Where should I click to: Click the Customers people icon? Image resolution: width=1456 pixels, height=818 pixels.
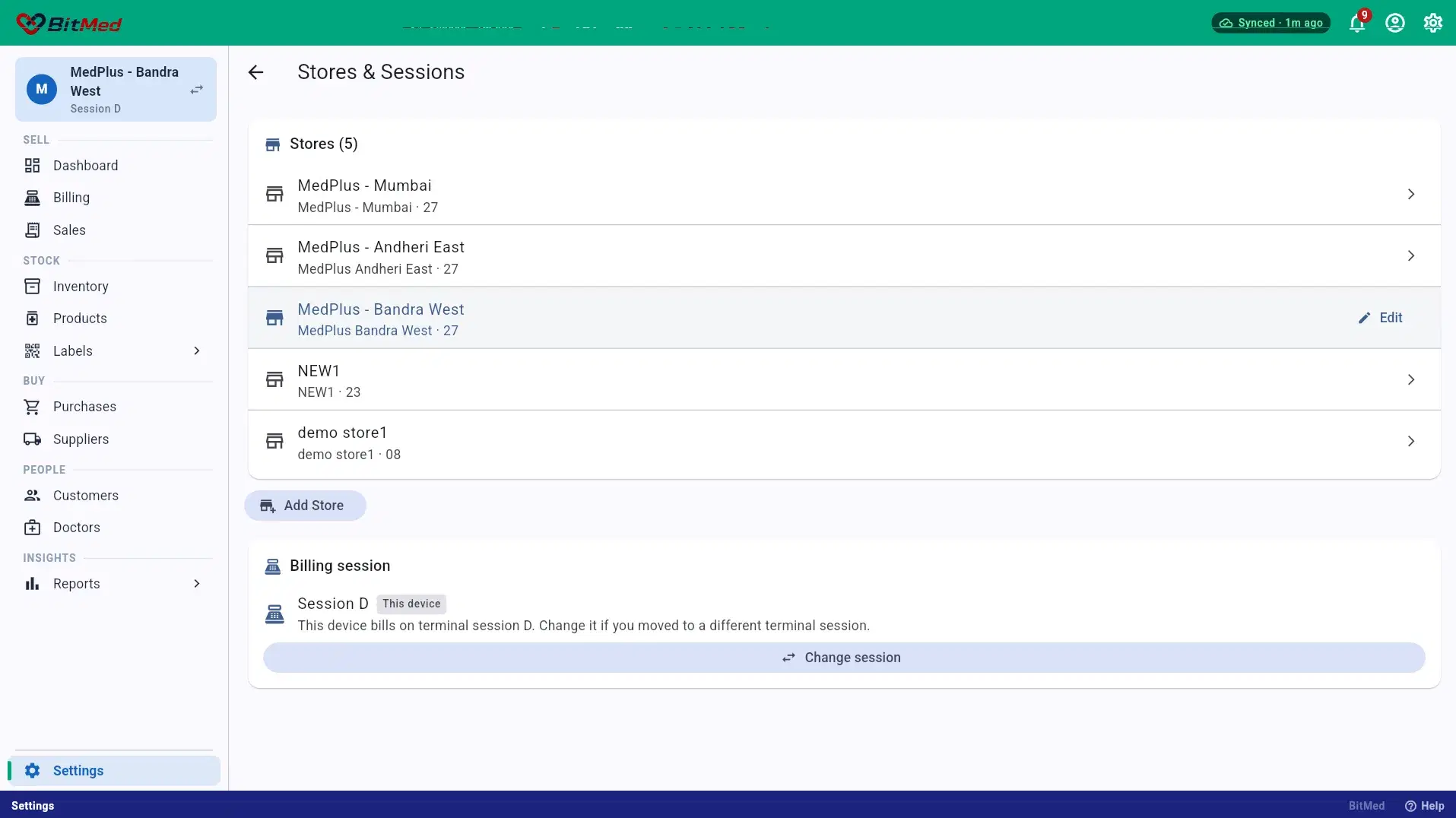click(32, 496)
